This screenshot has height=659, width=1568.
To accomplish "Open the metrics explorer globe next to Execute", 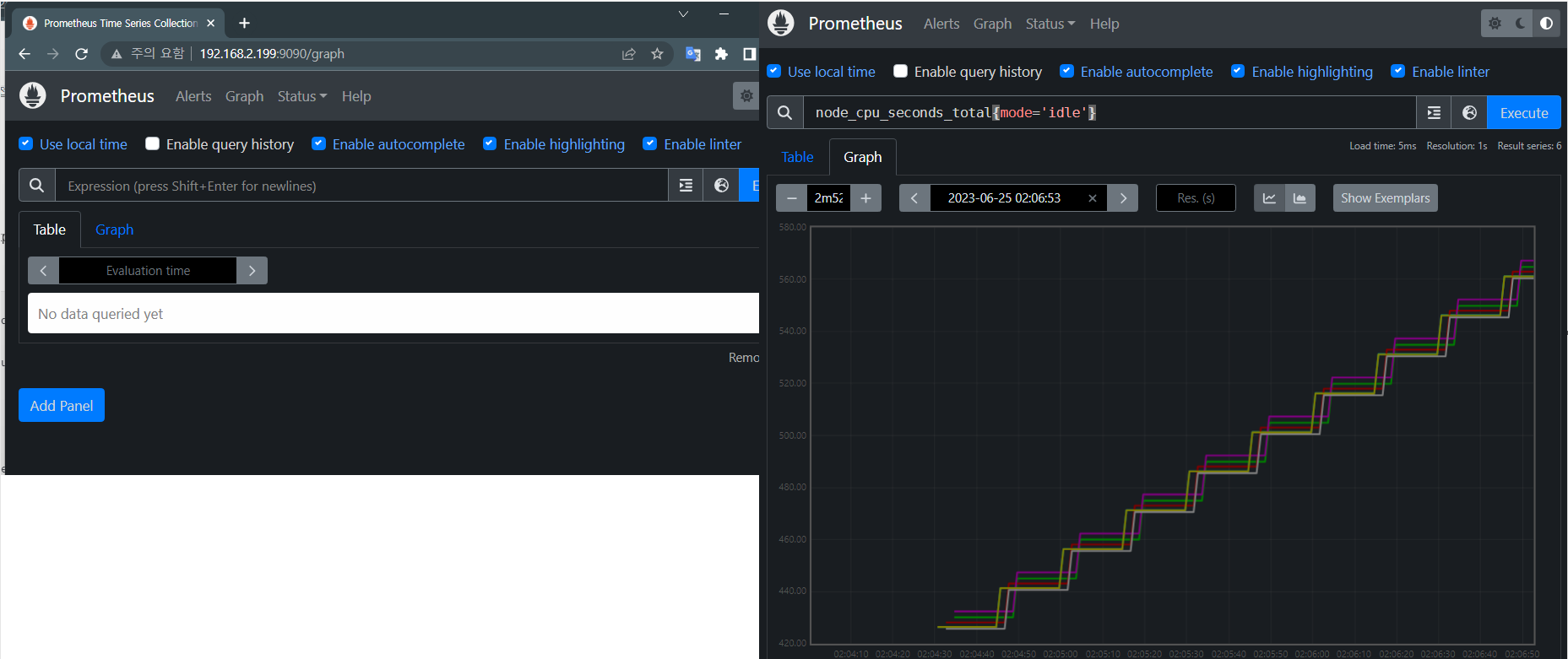I will (1469, 112).
